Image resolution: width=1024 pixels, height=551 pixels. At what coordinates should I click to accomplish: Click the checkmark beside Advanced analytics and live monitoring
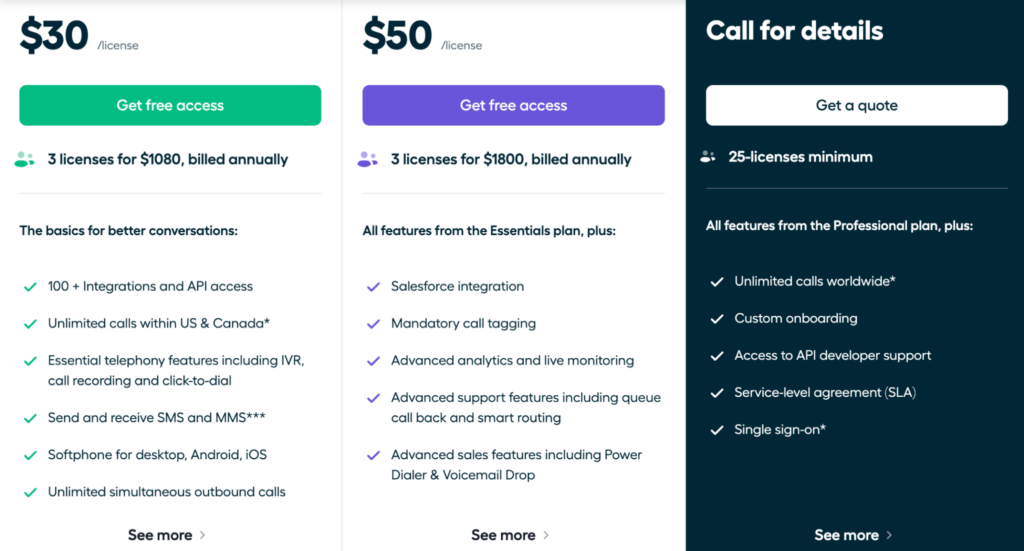374,361
